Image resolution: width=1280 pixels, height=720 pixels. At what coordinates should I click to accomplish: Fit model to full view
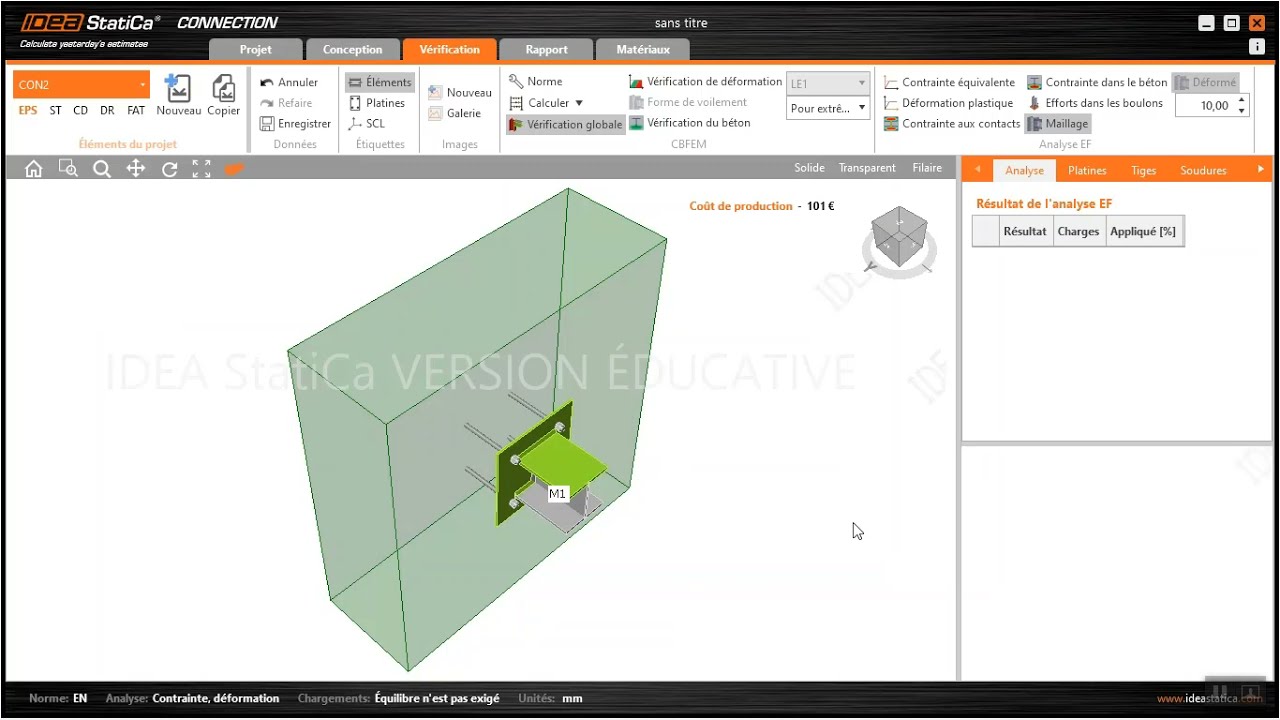(x=202, y=169)
